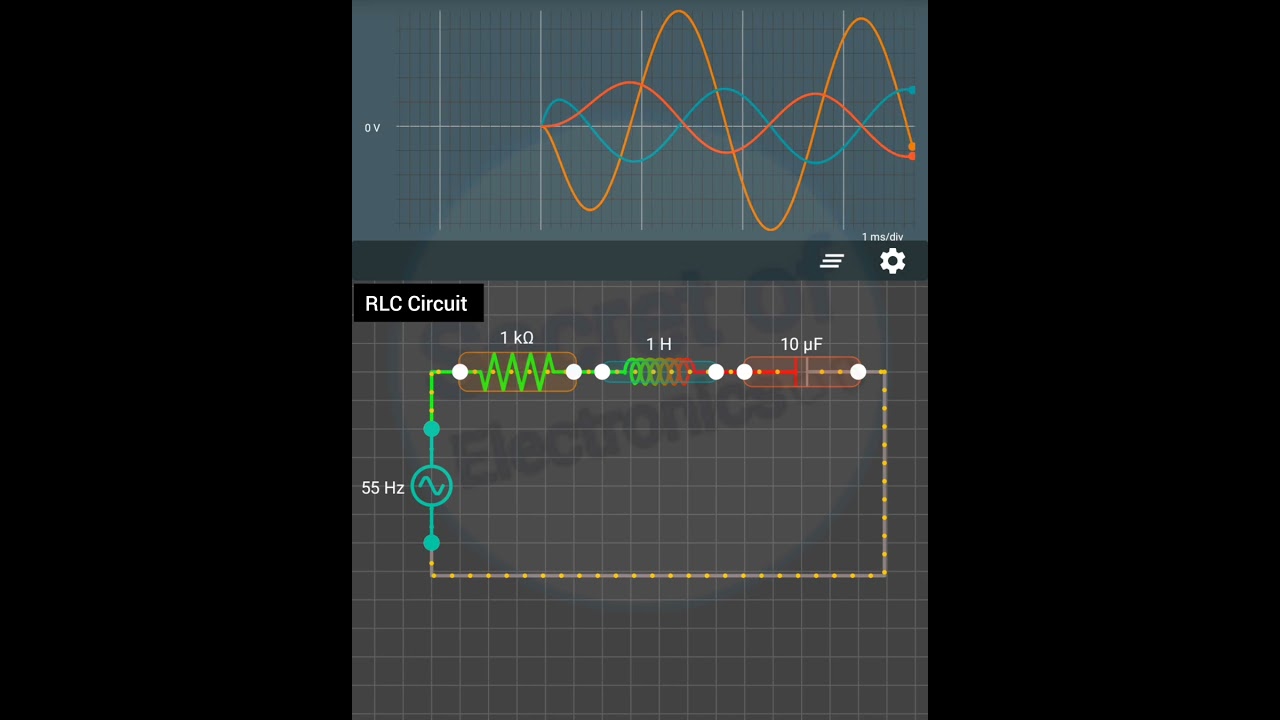Select the 55 Hz AC source symbol
This screenshot has height=720, width=1280.
[x=431, y=487]
